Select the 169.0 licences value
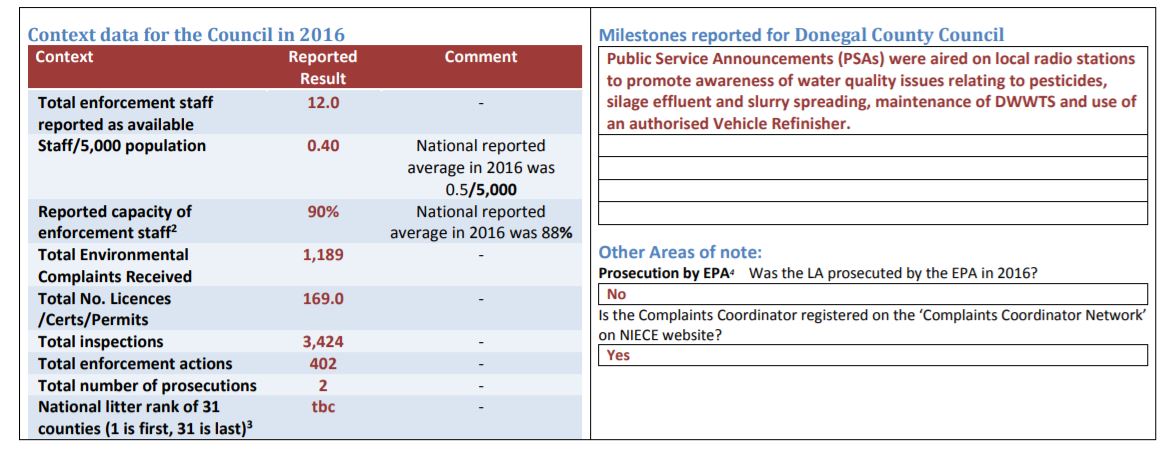Screen dimensions: 1168x458 pos(323,299)
